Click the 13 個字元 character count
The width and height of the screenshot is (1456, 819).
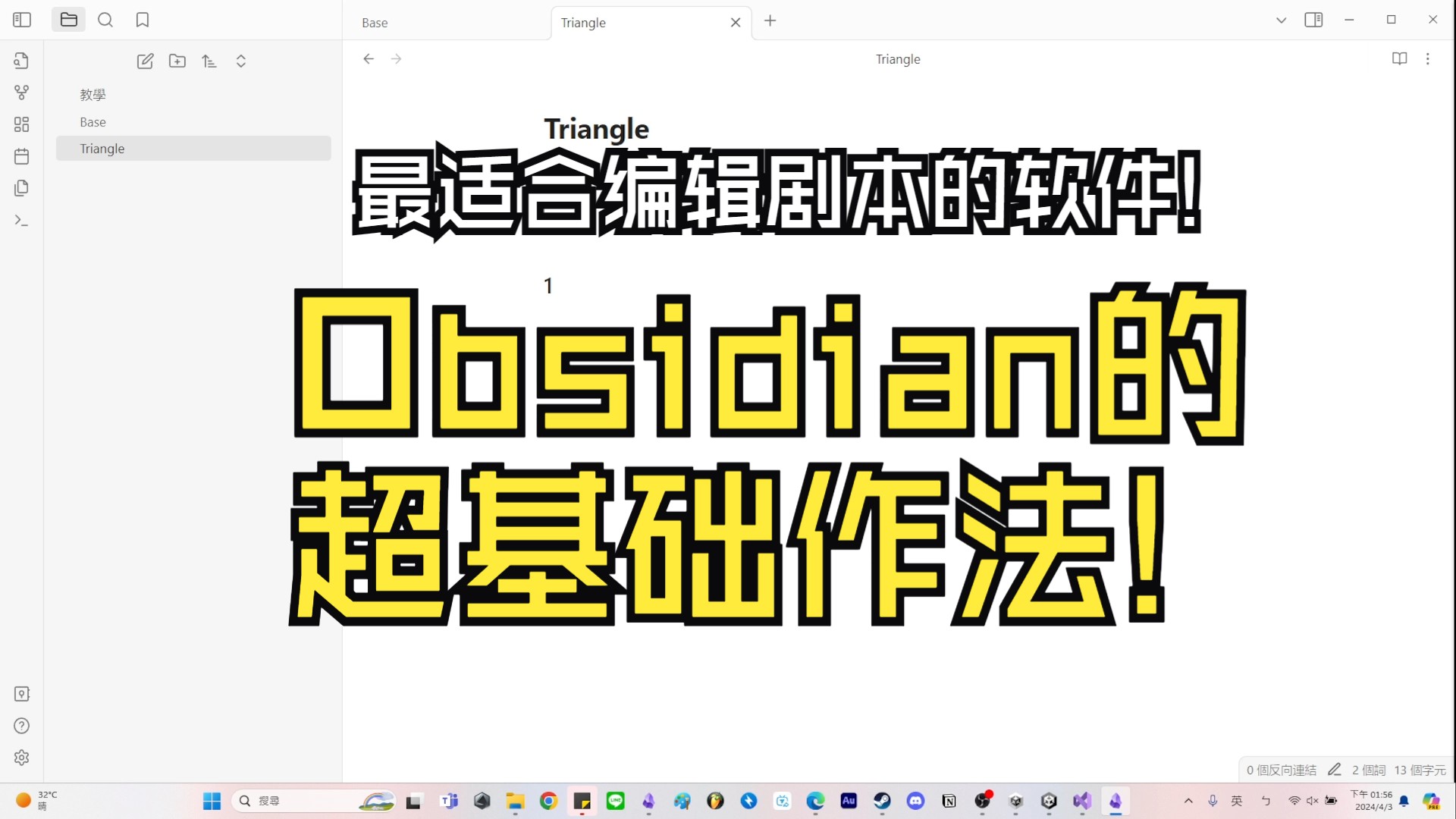tap(1420, 770)
